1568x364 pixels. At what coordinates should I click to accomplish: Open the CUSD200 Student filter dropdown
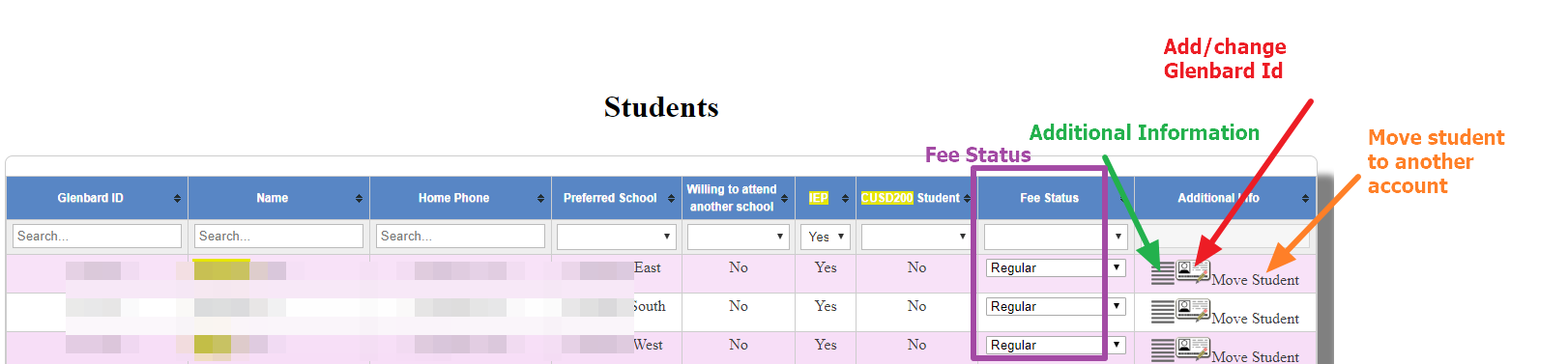915,237
